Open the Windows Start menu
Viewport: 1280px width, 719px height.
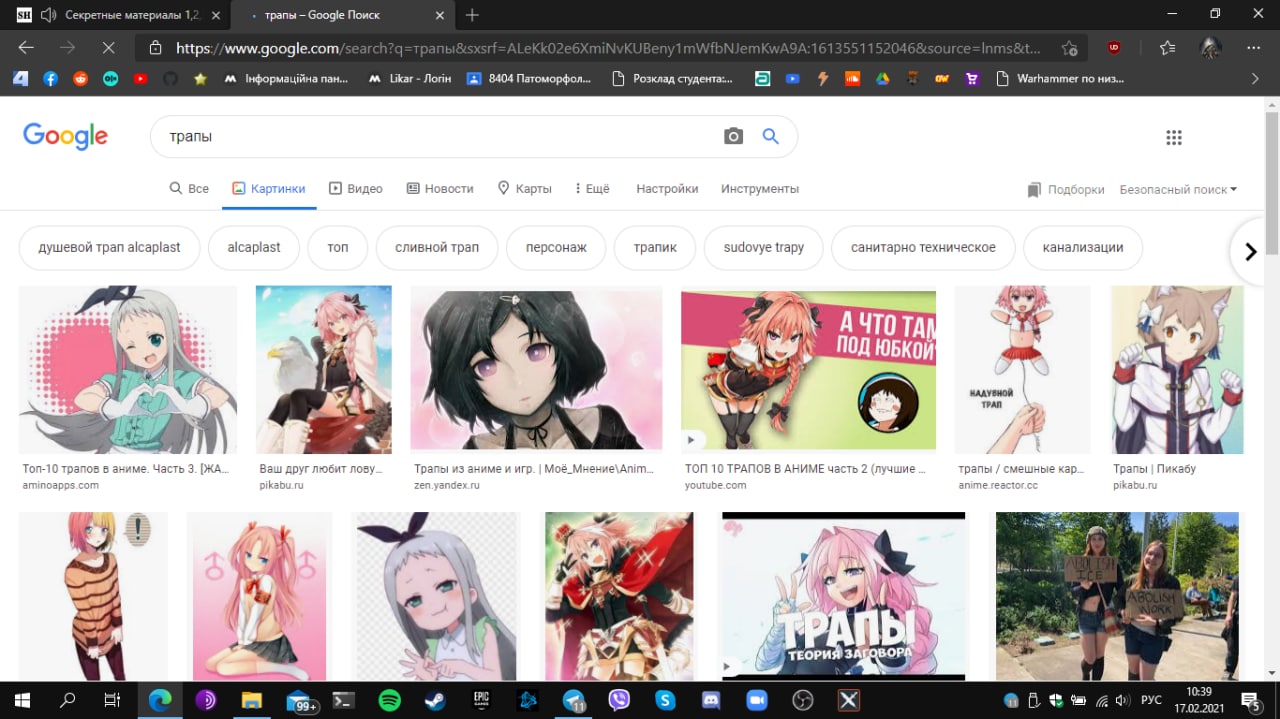22,700
